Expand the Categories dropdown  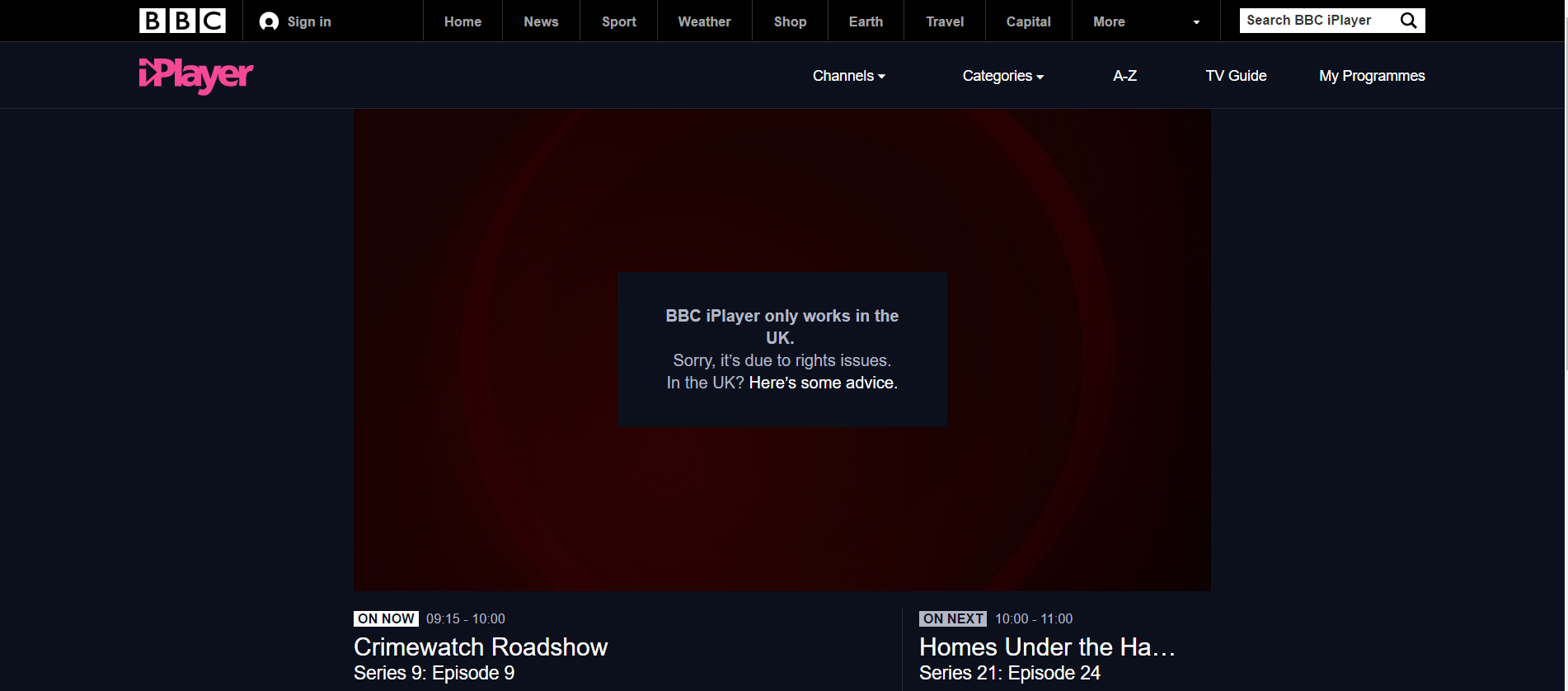click(x=1003, y=76)
